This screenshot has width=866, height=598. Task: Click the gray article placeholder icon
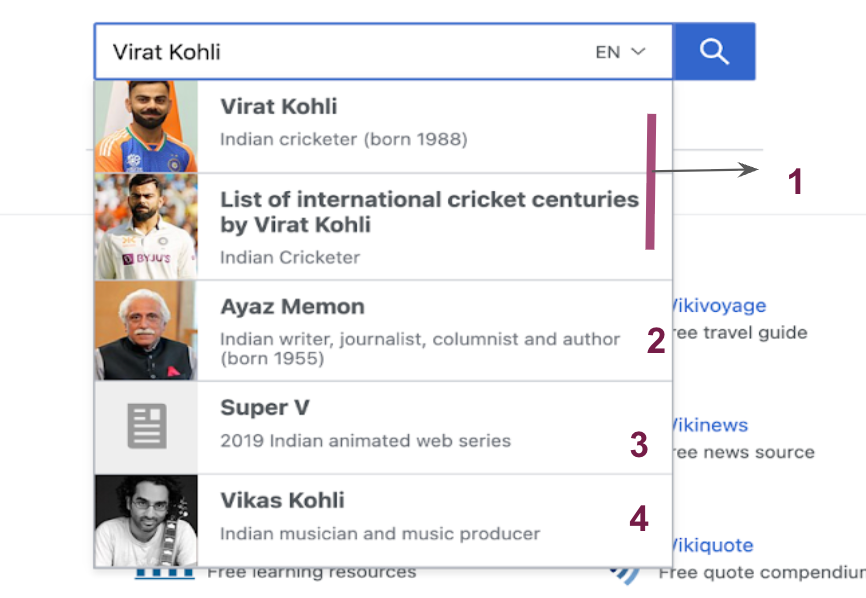[147, 426]
